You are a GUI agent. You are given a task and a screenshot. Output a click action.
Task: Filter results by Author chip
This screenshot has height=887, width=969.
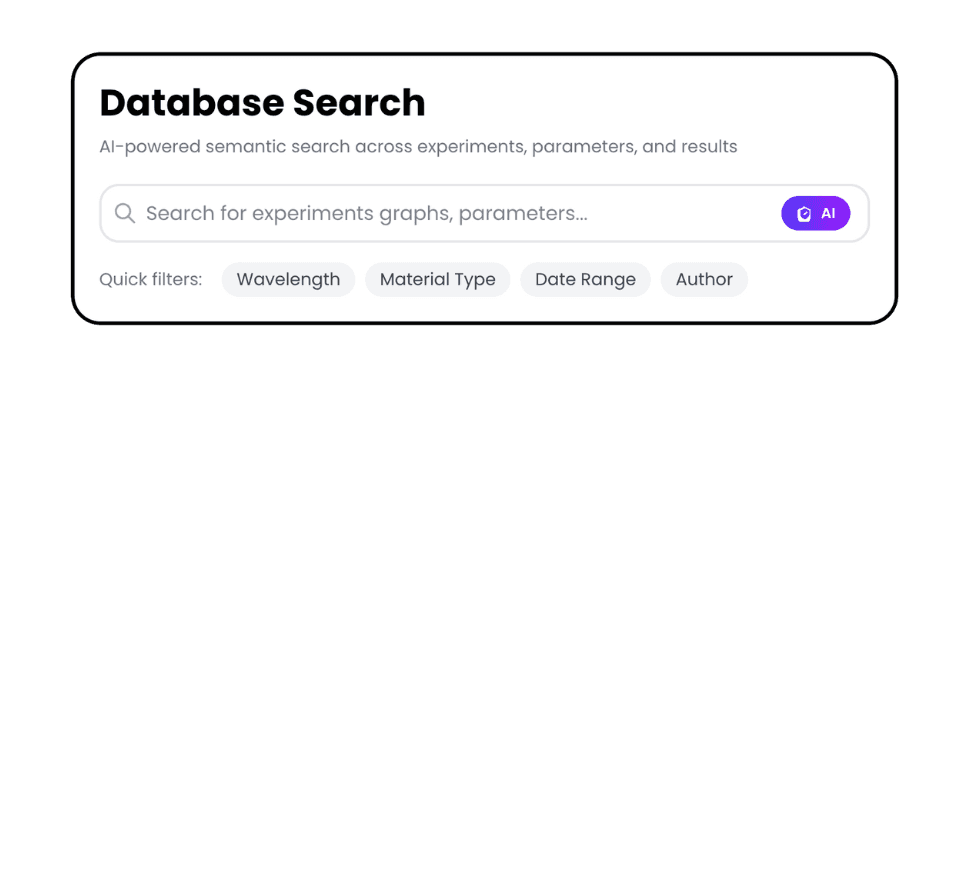(704, 280)
